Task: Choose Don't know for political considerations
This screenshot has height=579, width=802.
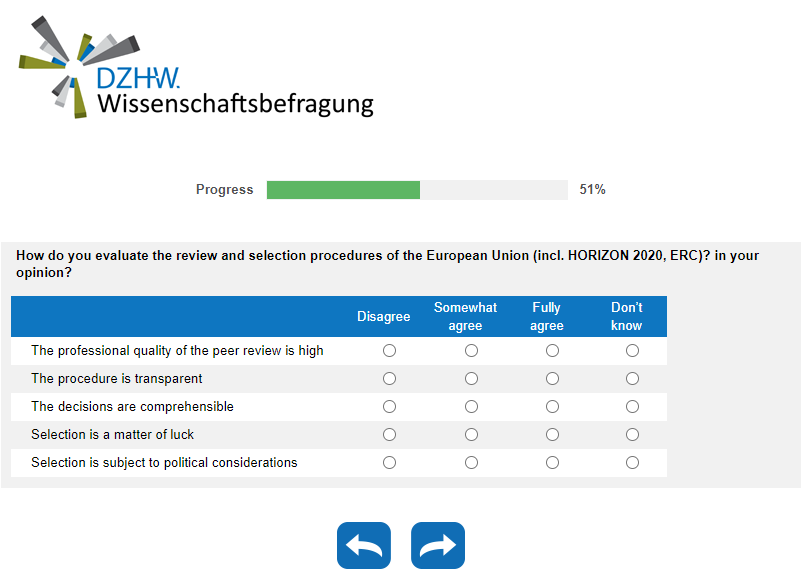Action: pos(632,463)
